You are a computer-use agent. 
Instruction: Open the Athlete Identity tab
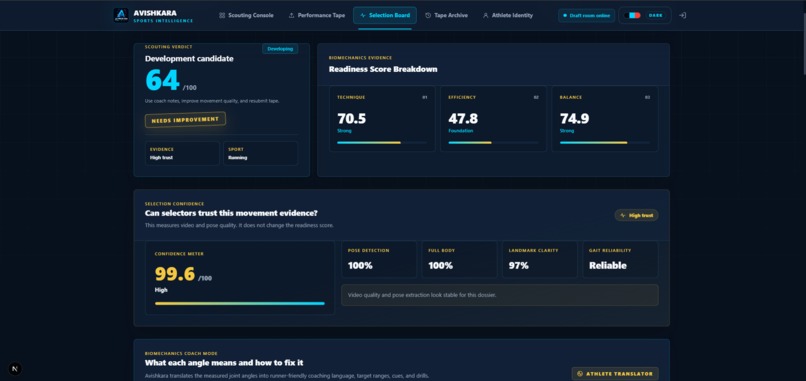pos(508,15)
